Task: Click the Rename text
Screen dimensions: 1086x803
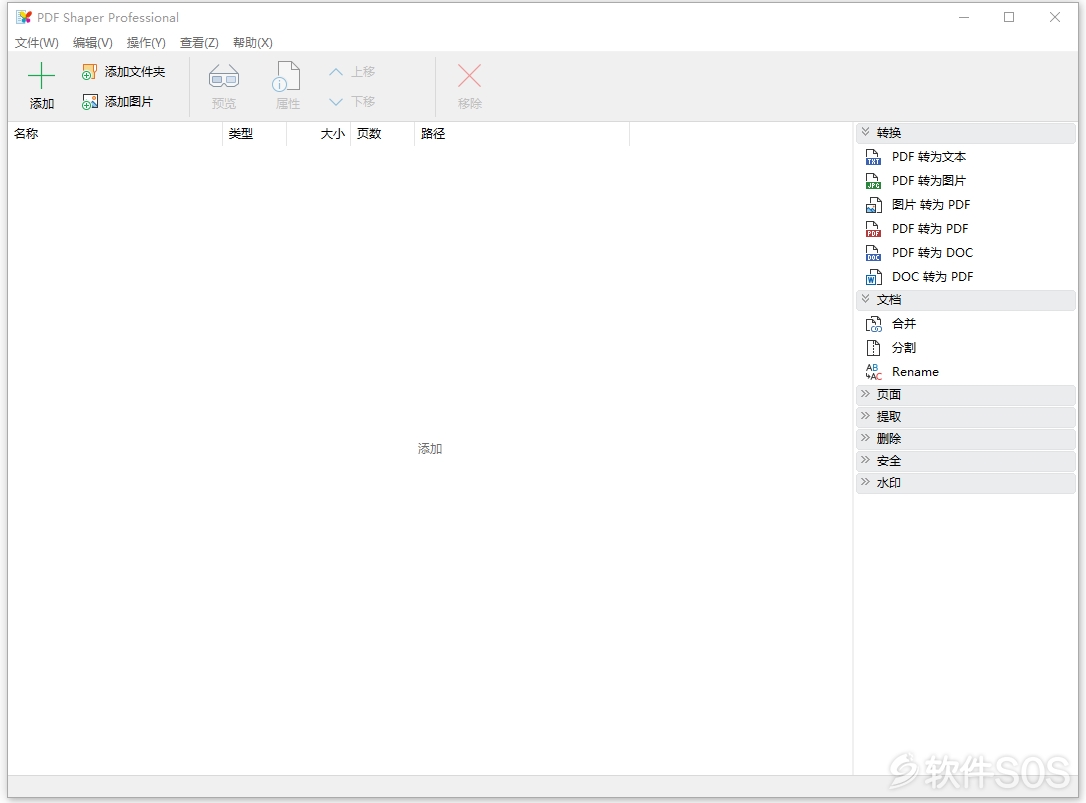Action: pos(915,372)
